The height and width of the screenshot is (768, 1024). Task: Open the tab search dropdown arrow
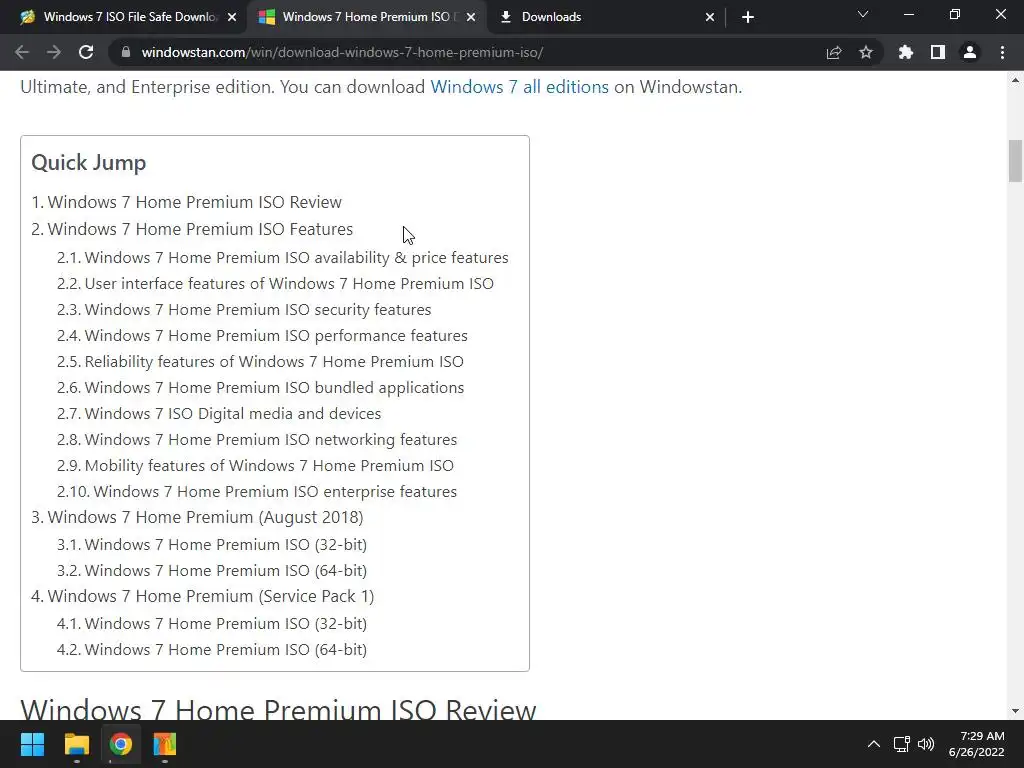click(x=863, y=14)
